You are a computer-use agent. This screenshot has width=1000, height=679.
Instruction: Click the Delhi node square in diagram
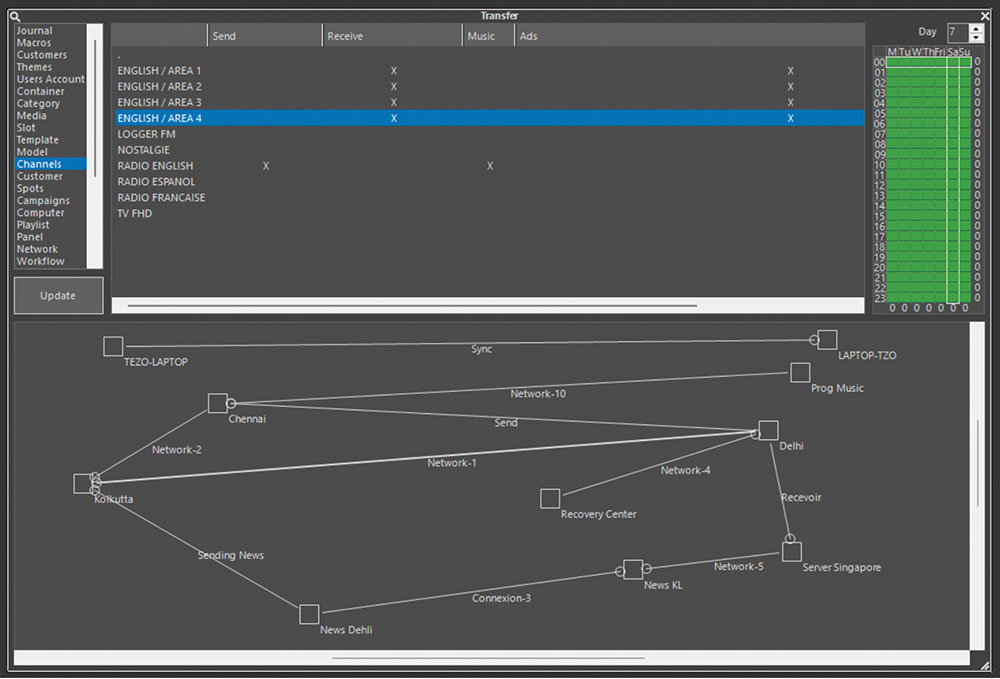point(768,430)
